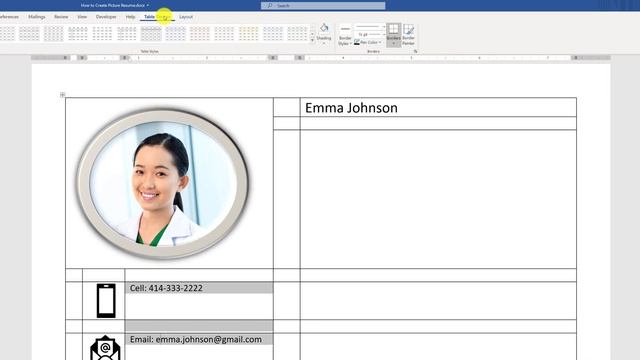
Task: Open the document title dropdown in the title bar
Action: (148, 6)
